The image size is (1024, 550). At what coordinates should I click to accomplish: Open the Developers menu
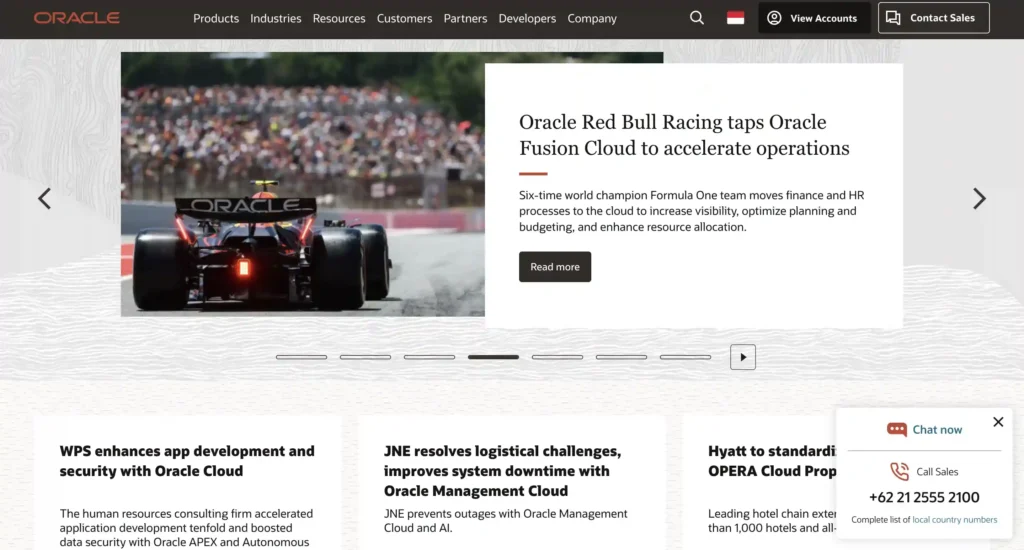tap(527, 18)
